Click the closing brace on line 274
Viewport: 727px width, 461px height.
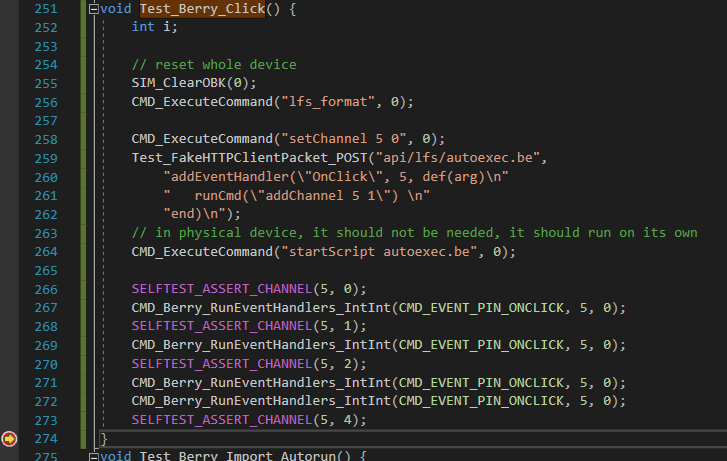(x=104, y=439)
